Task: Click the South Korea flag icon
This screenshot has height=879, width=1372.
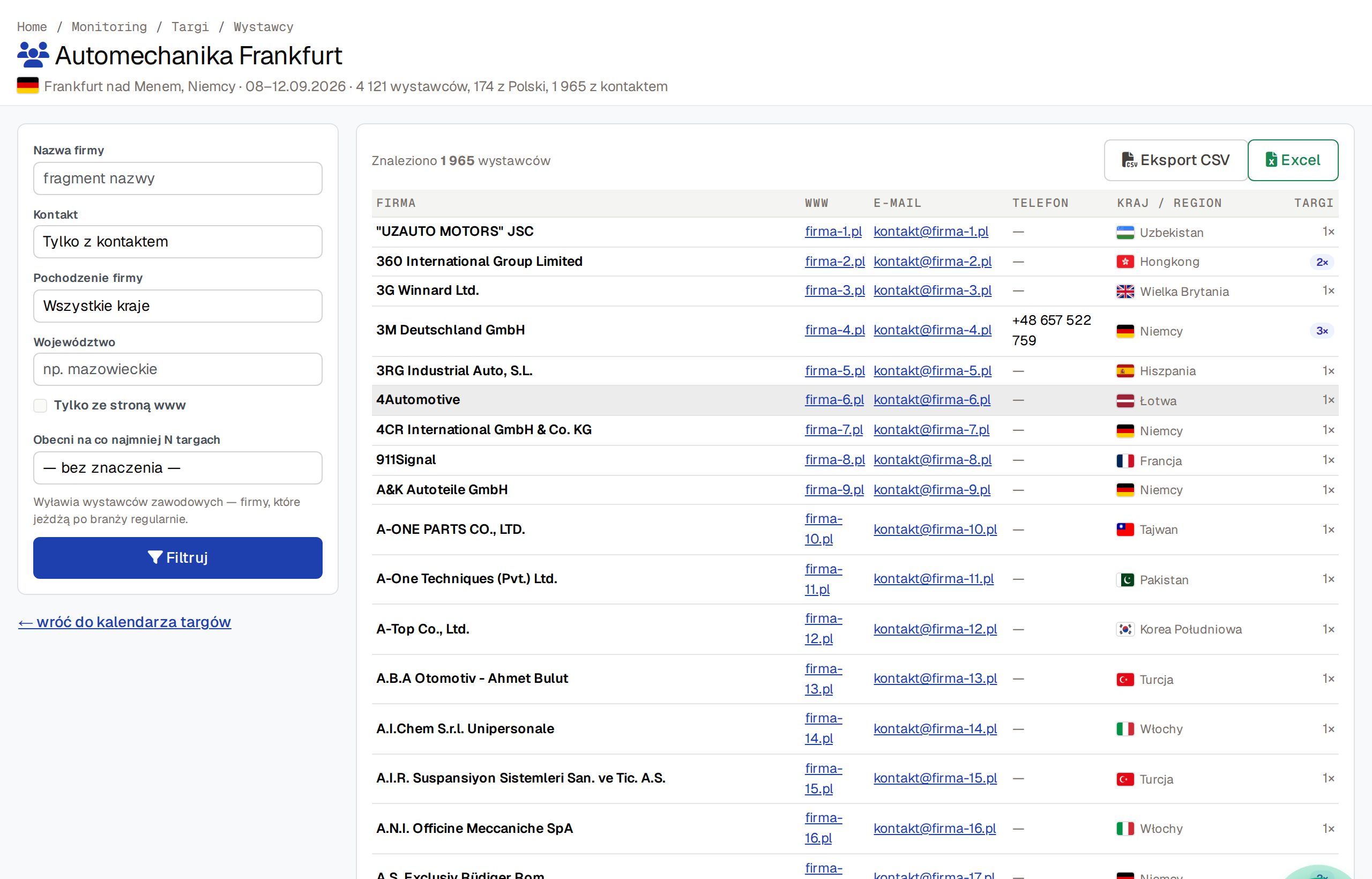Action: 1125,629
